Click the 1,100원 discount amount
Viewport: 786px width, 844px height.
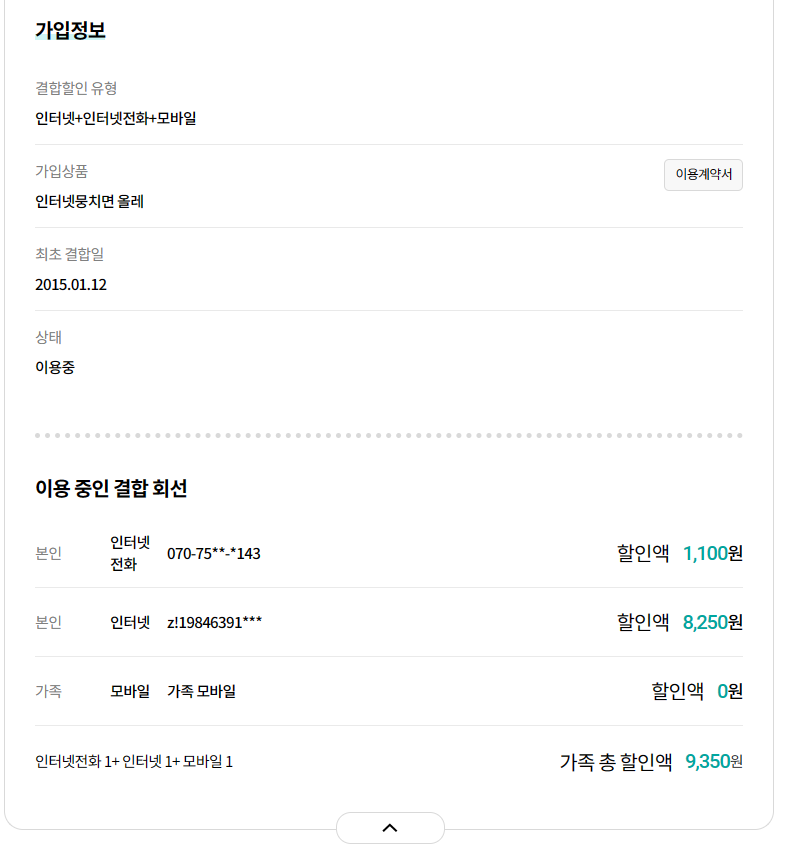click(x=712, y=553)
